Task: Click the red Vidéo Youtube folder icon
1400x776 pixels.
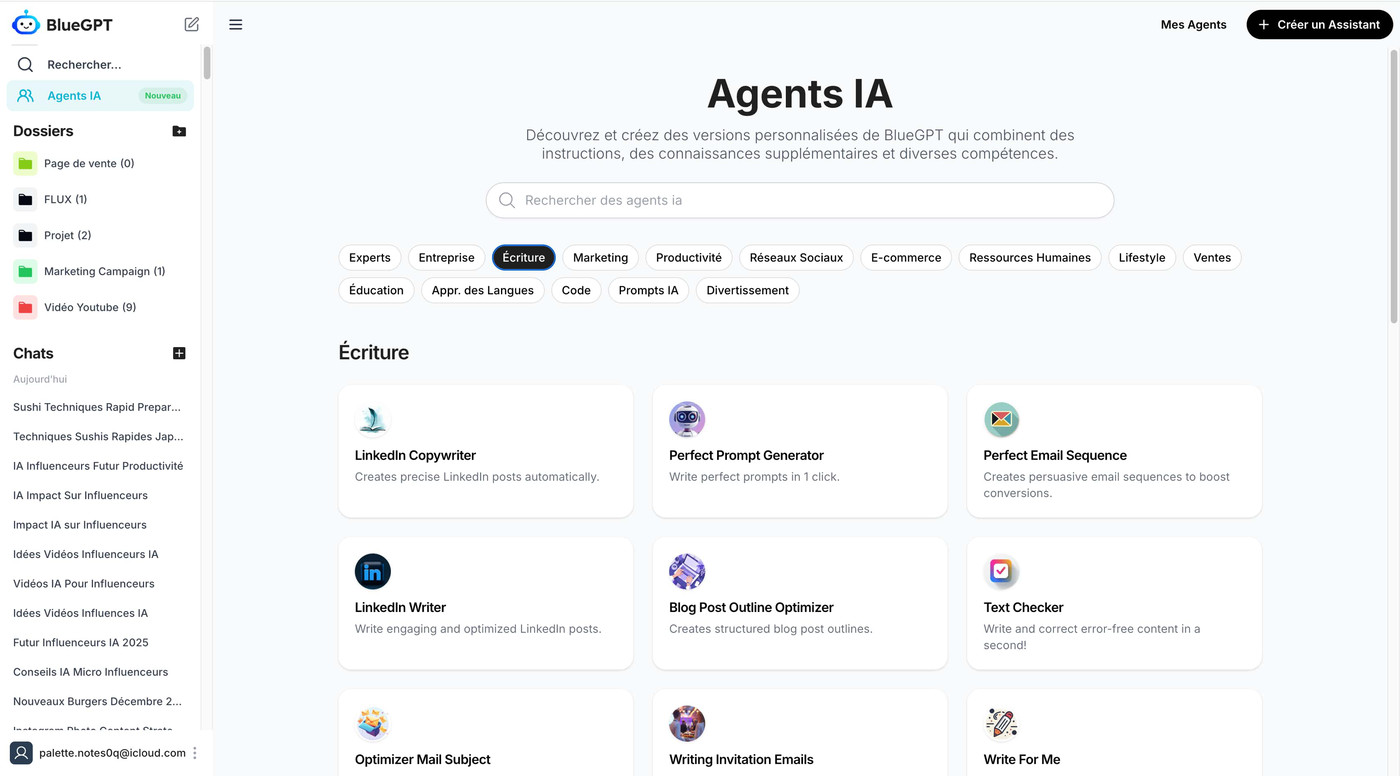Action: pos(25,307)
